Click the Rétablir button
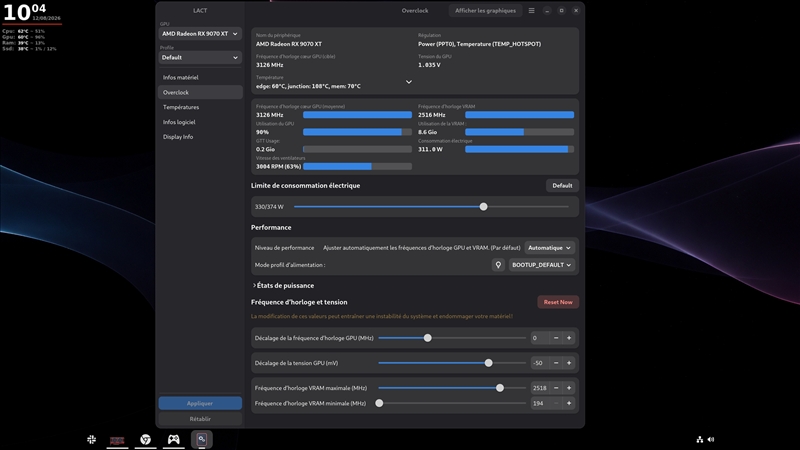Viewport: 800px width, 450px height. [200, 419]
